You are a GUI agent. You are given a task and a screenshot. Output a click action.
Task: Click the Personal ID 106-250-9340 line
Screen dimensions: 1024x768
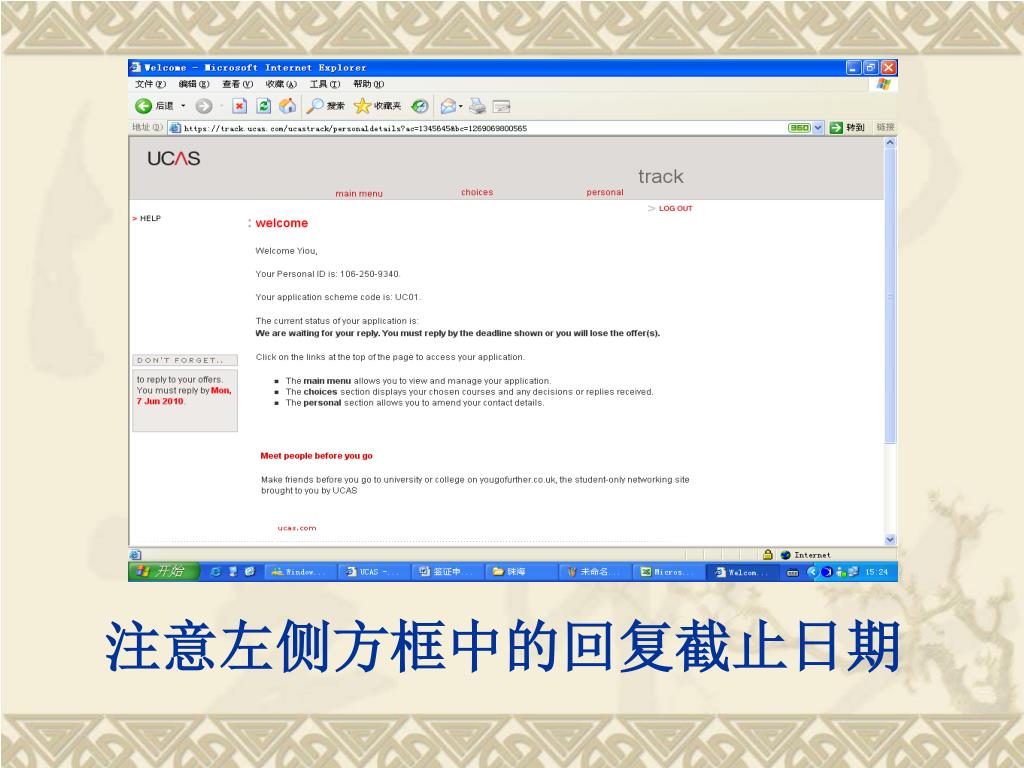328,274
